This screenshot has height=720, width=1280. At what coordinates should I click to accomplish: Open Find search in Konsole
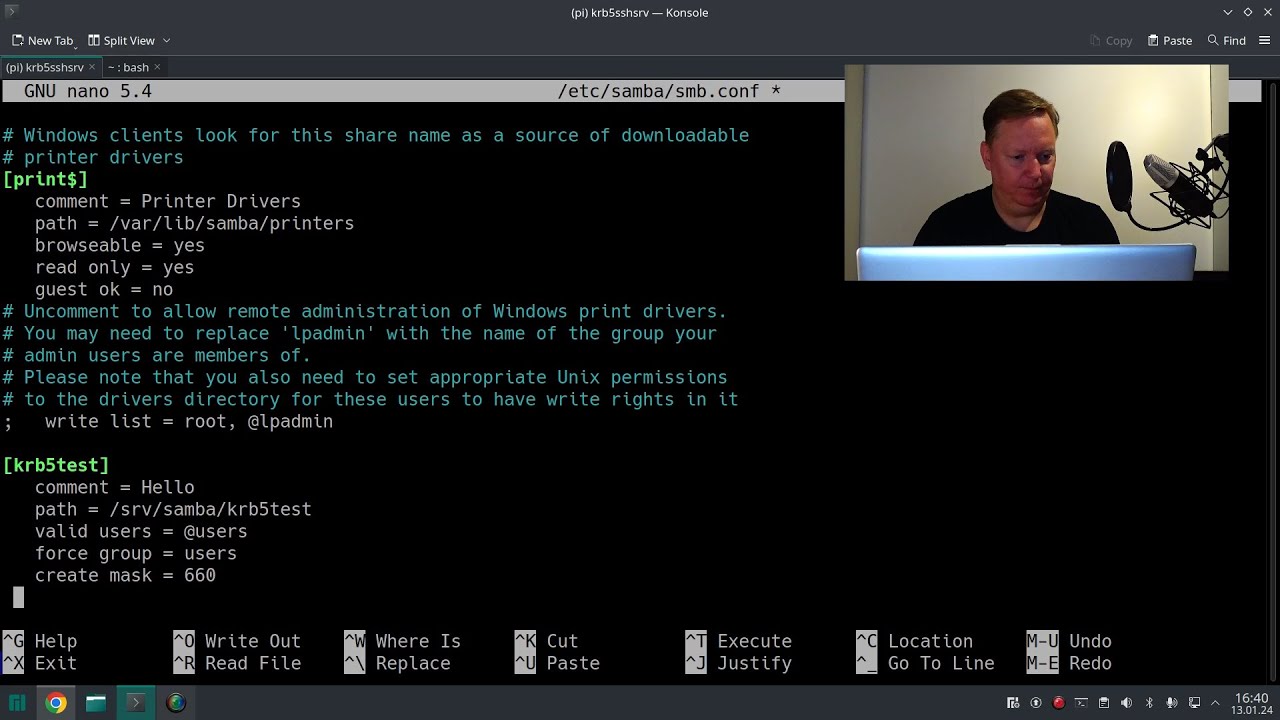[x=1226, y=40]
